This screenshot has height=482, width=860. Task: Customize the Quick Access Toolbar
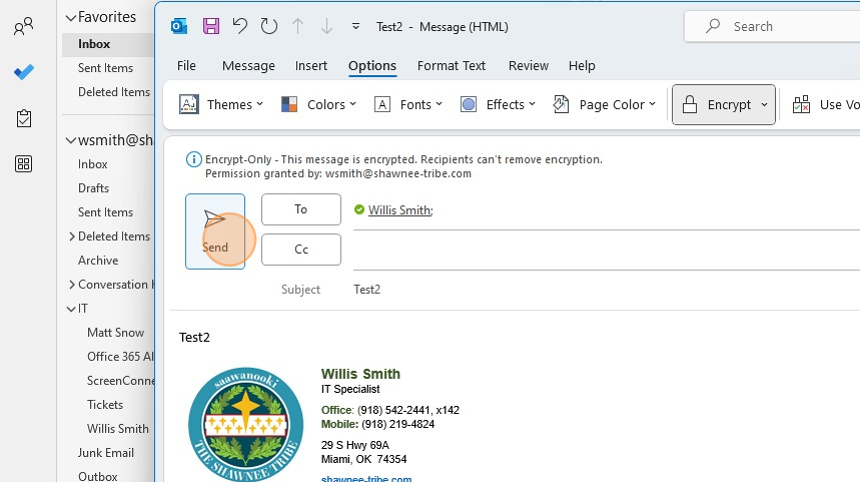(x=355, y=26)
